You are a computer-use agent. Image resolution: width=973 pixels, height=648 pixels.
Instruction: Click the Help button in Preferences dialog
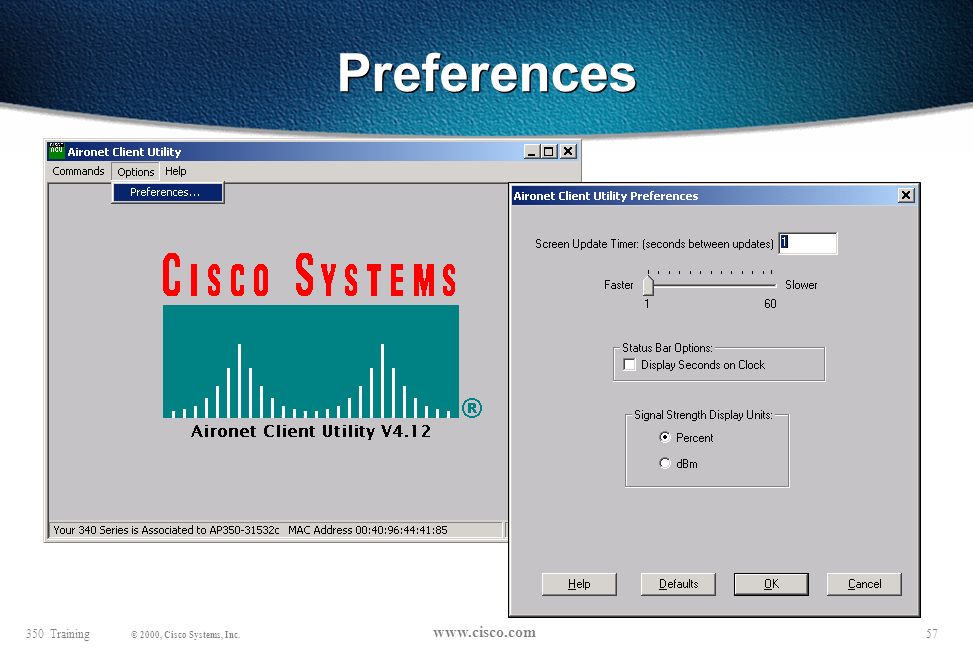(579, 584)
